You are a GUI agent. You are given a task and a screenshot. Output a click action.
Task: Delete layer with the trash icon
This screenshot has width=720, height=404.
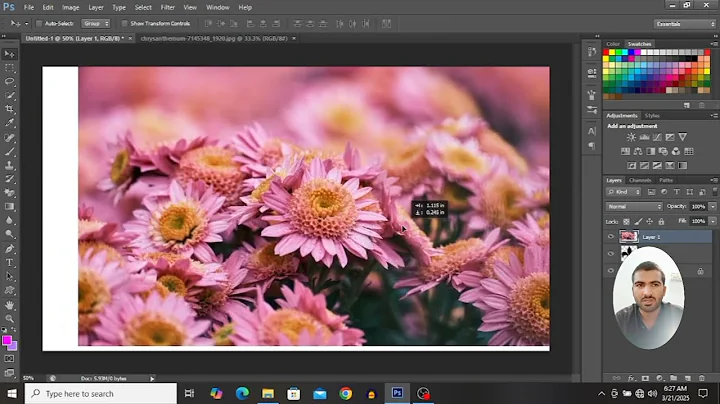pos(702,378)
